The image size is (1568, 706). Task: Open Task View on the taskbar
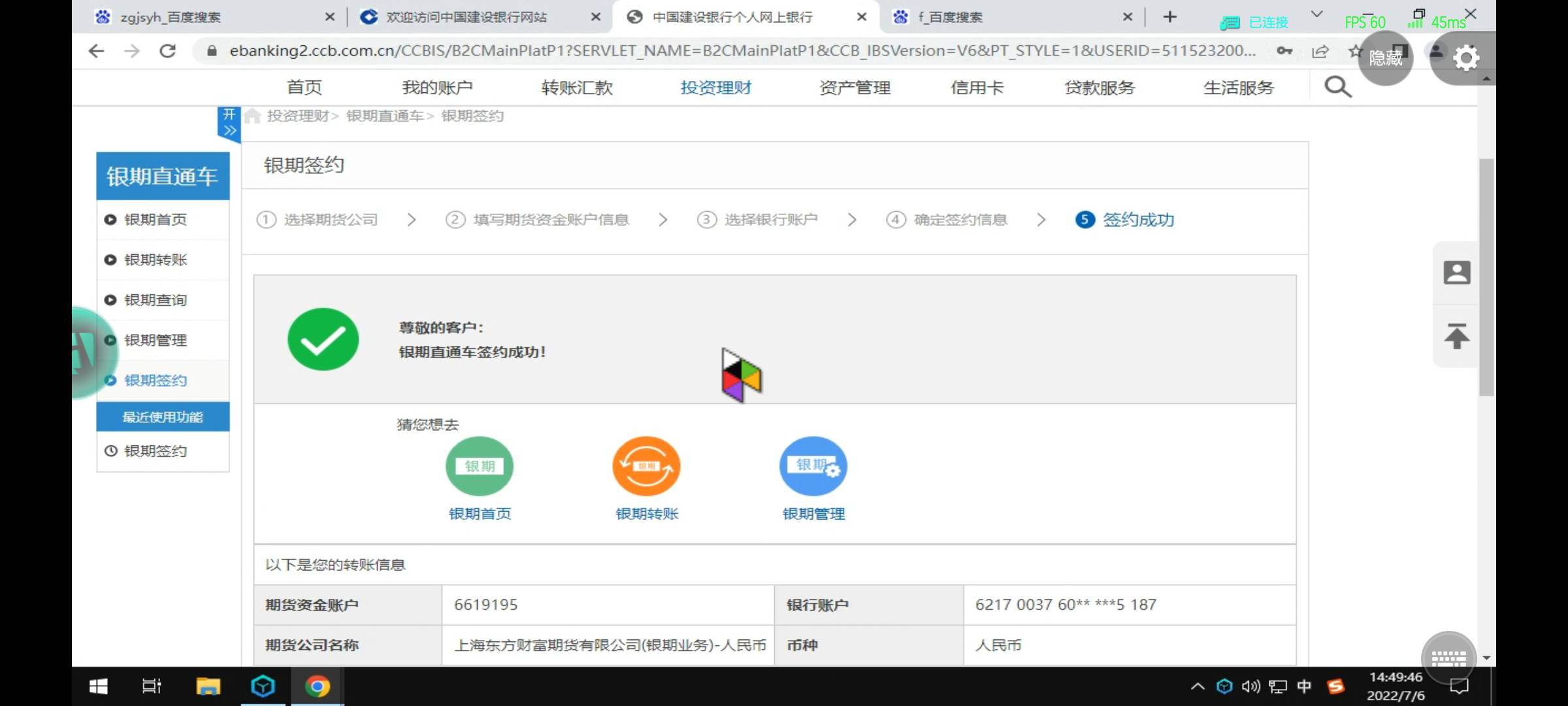[152, 686]
